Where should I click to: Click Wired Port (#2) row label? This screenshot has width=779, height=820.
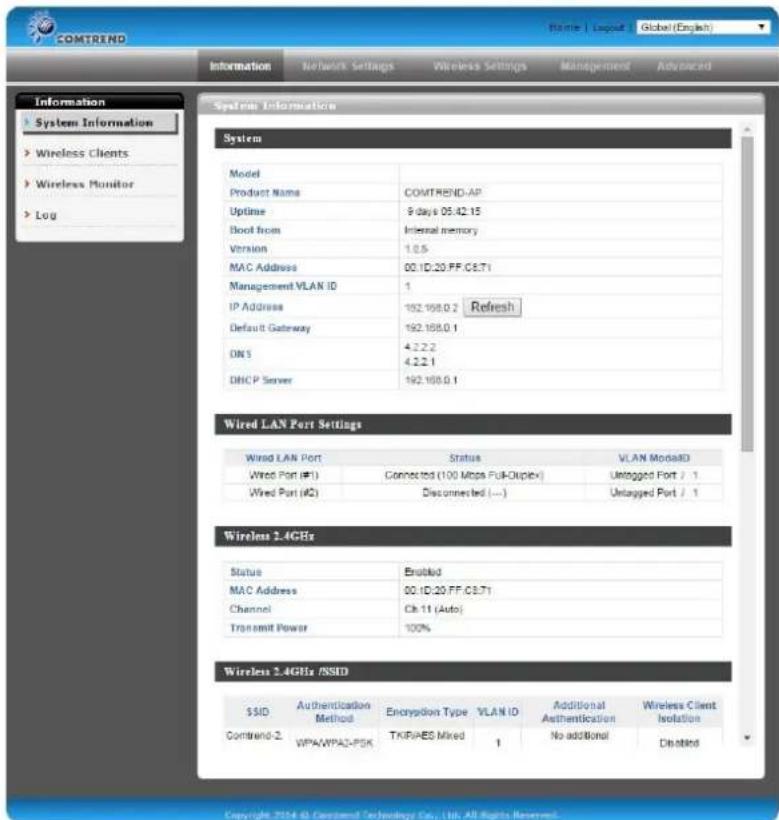284,493
